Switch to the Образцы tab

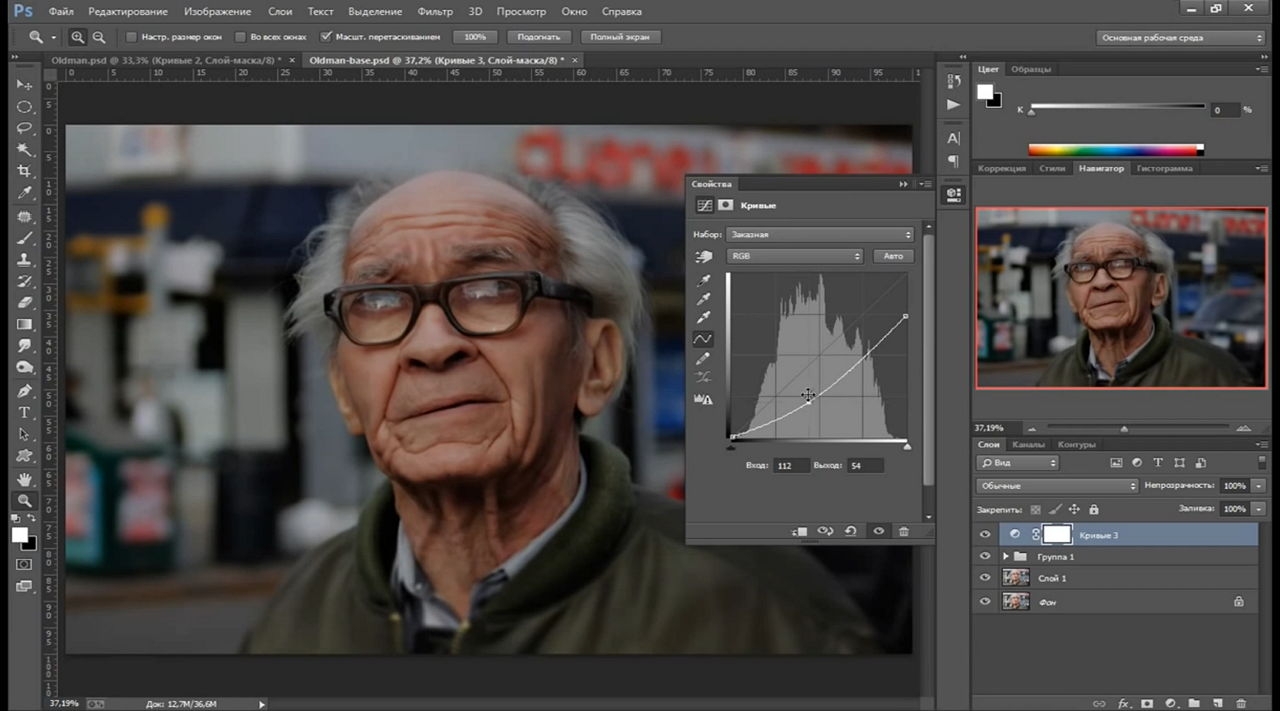coord(1030,69)
